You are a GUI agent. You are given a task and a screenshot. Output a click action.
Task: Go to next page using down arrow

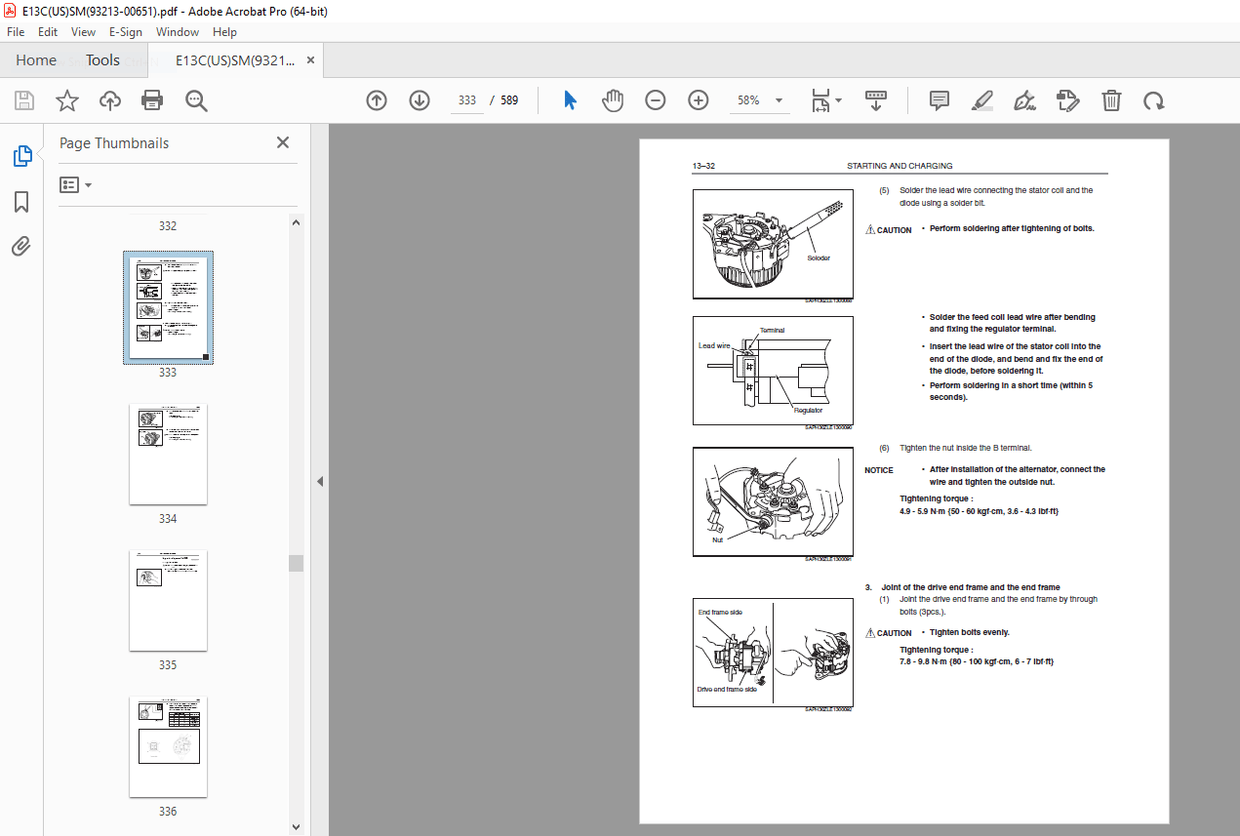tap(419, 100)
